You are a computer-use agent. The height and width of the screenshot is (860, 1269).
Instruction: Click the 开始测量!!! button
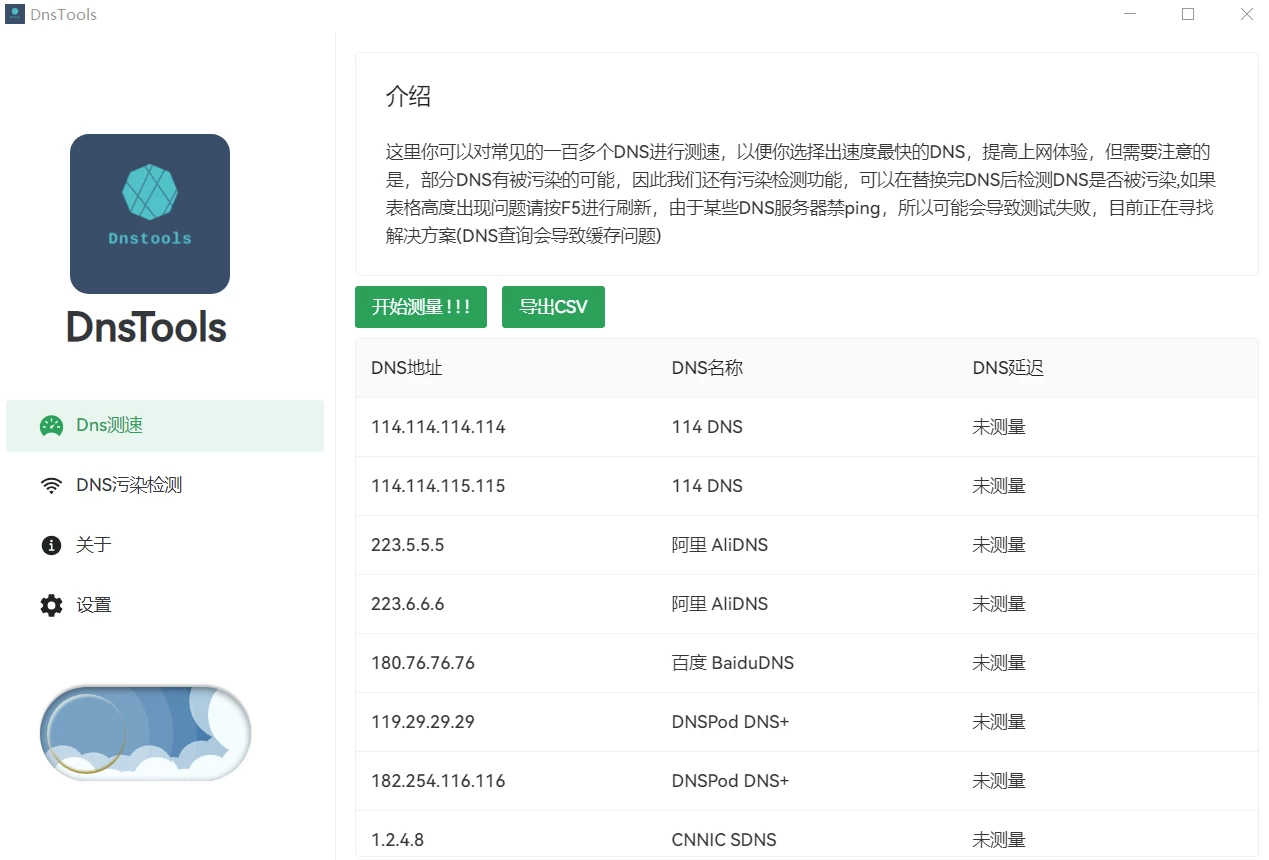coord(420,307)
